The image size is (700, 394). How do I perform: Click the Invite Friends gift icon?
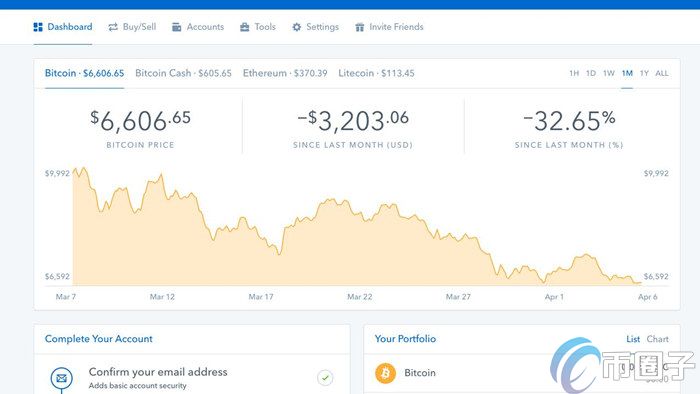point(359,27)
